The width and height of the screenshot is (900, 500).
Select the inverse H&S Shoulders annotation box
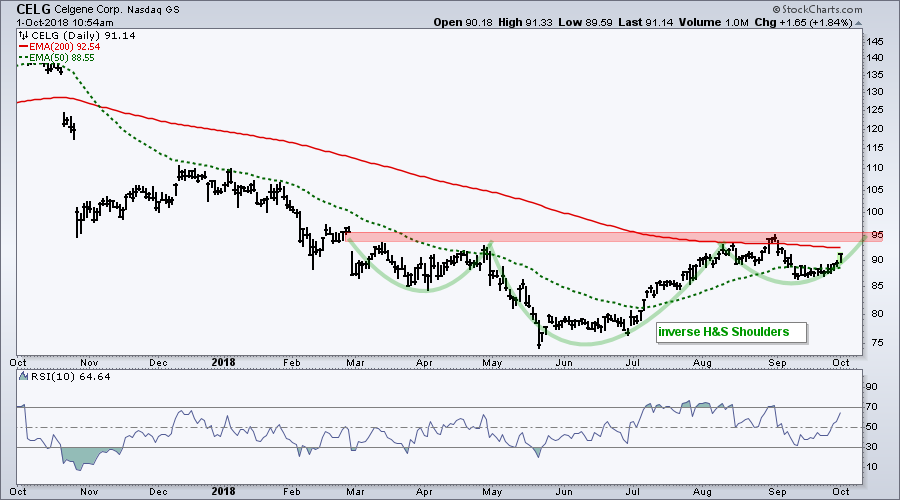click(x=731, y=332)
